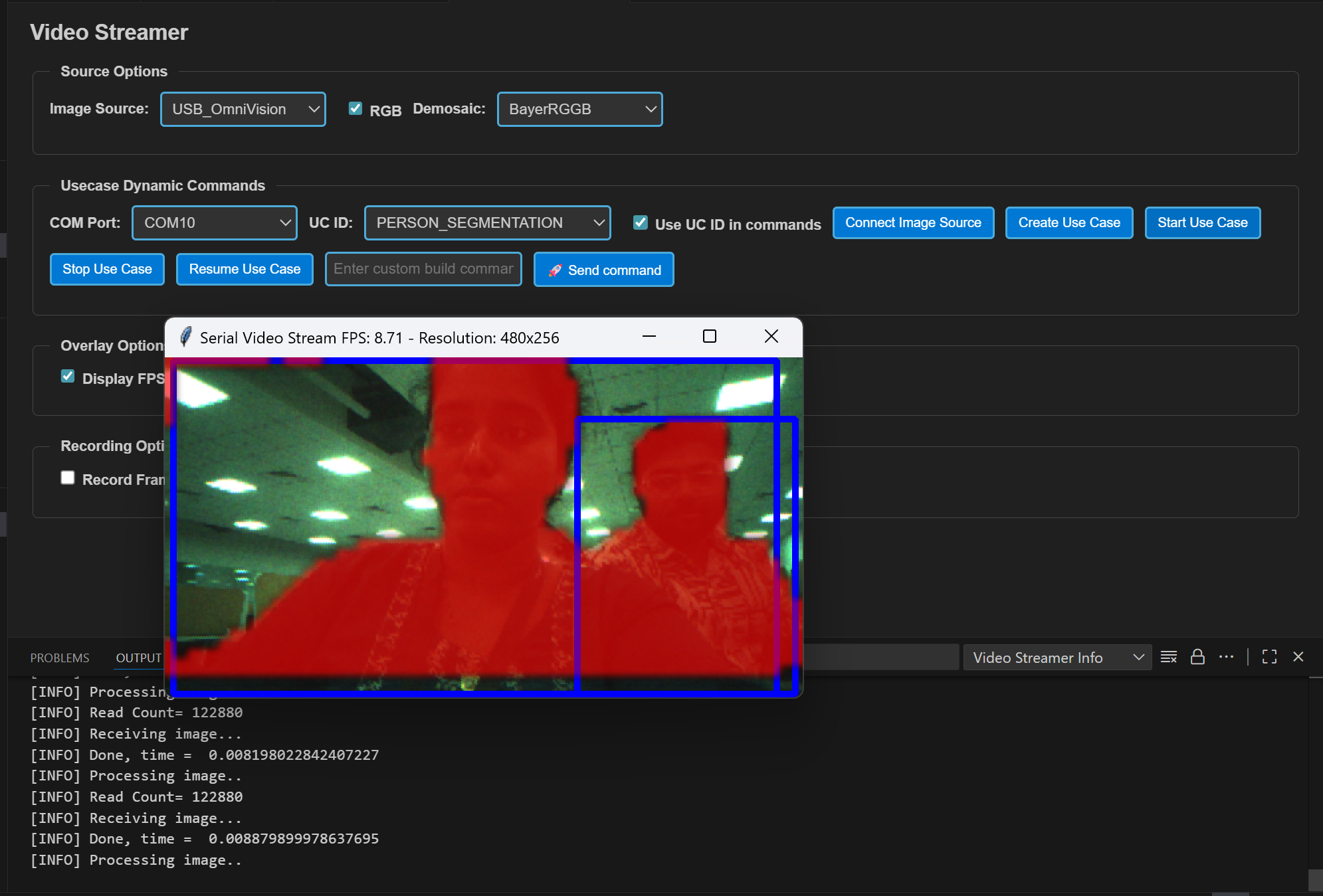Disable the RGB checkbox
1323x896 pixels.
[x=356, y=108]
